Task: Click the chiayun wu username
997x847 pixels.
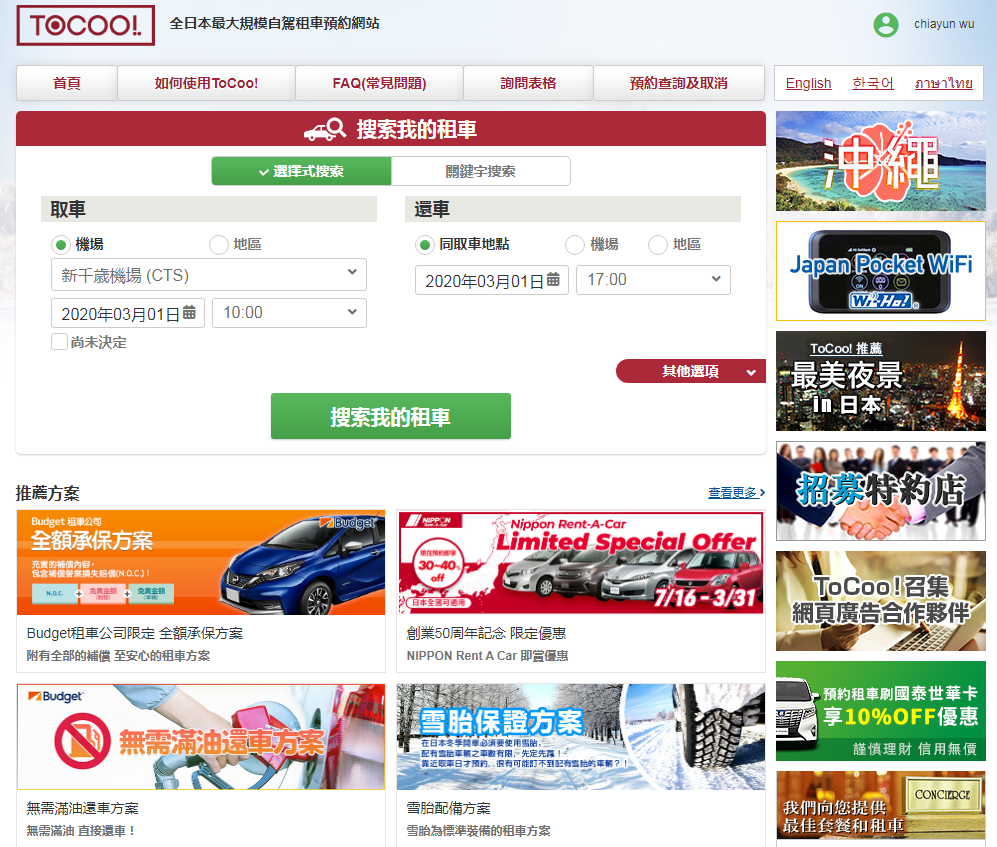Action: (944, 24)
